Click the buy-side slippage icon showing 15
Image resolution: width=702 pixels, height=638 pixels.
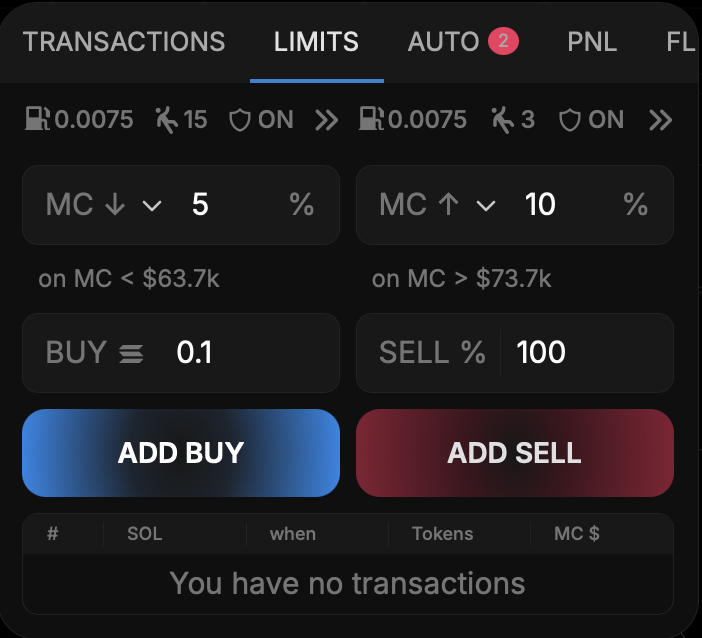coord(166,120)
